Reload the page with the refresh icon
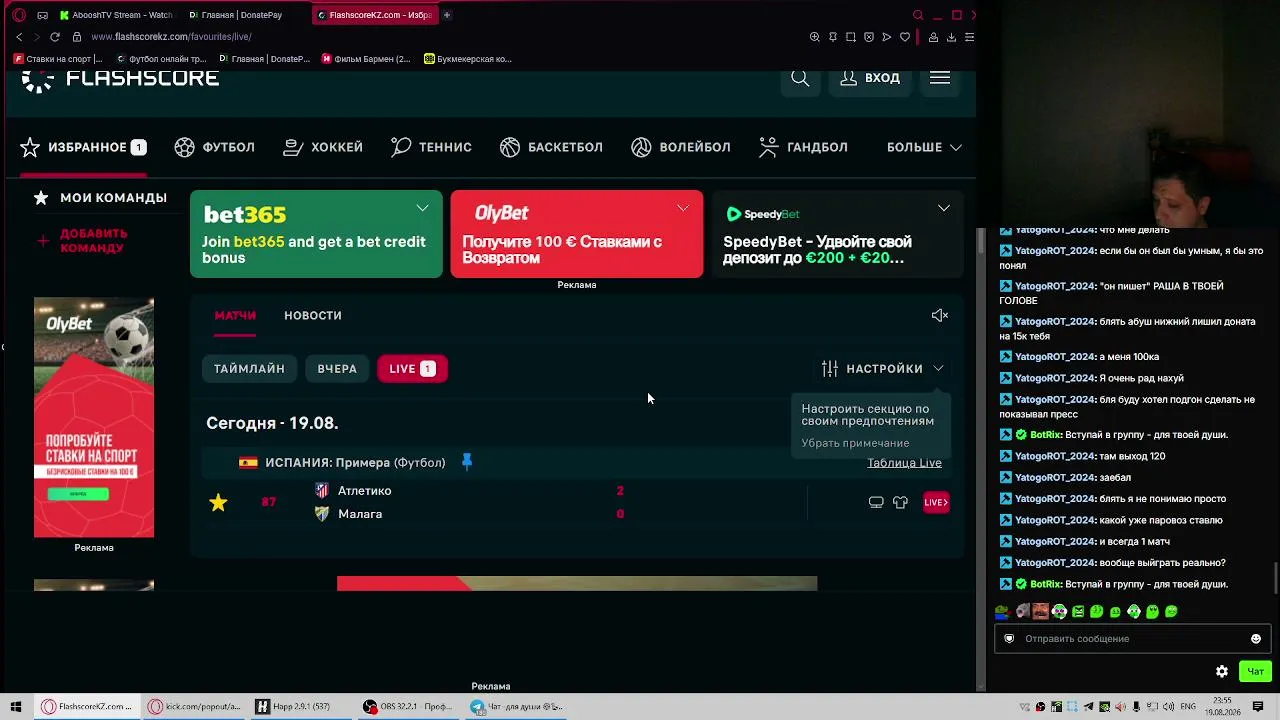This screenshot has width=1280, height=720. (x=55, y=37)
